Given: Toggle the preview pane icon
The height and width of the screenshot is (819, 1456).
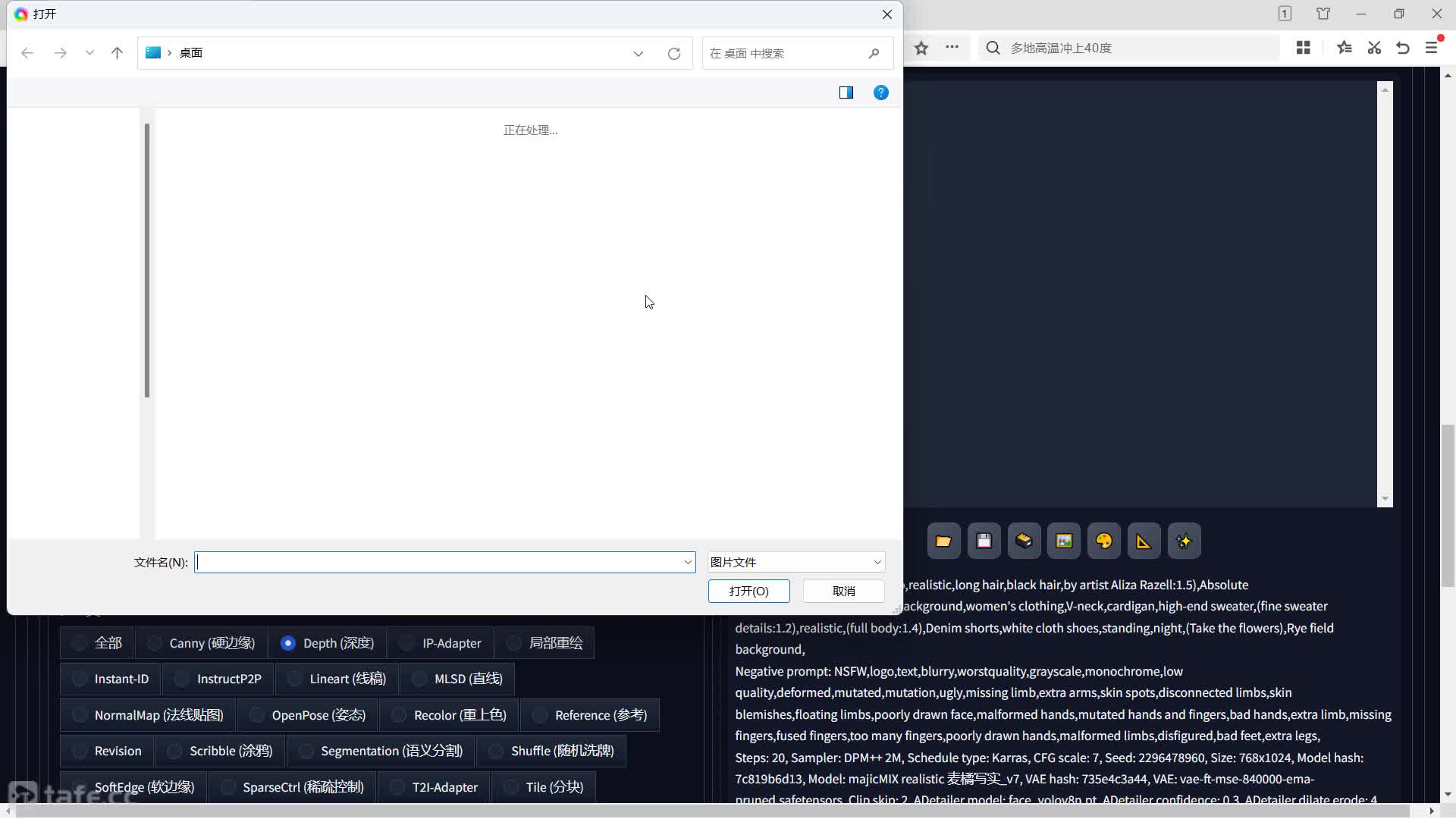Looking at the screenshot, I should pyautogui.click(x=846, y=93).
